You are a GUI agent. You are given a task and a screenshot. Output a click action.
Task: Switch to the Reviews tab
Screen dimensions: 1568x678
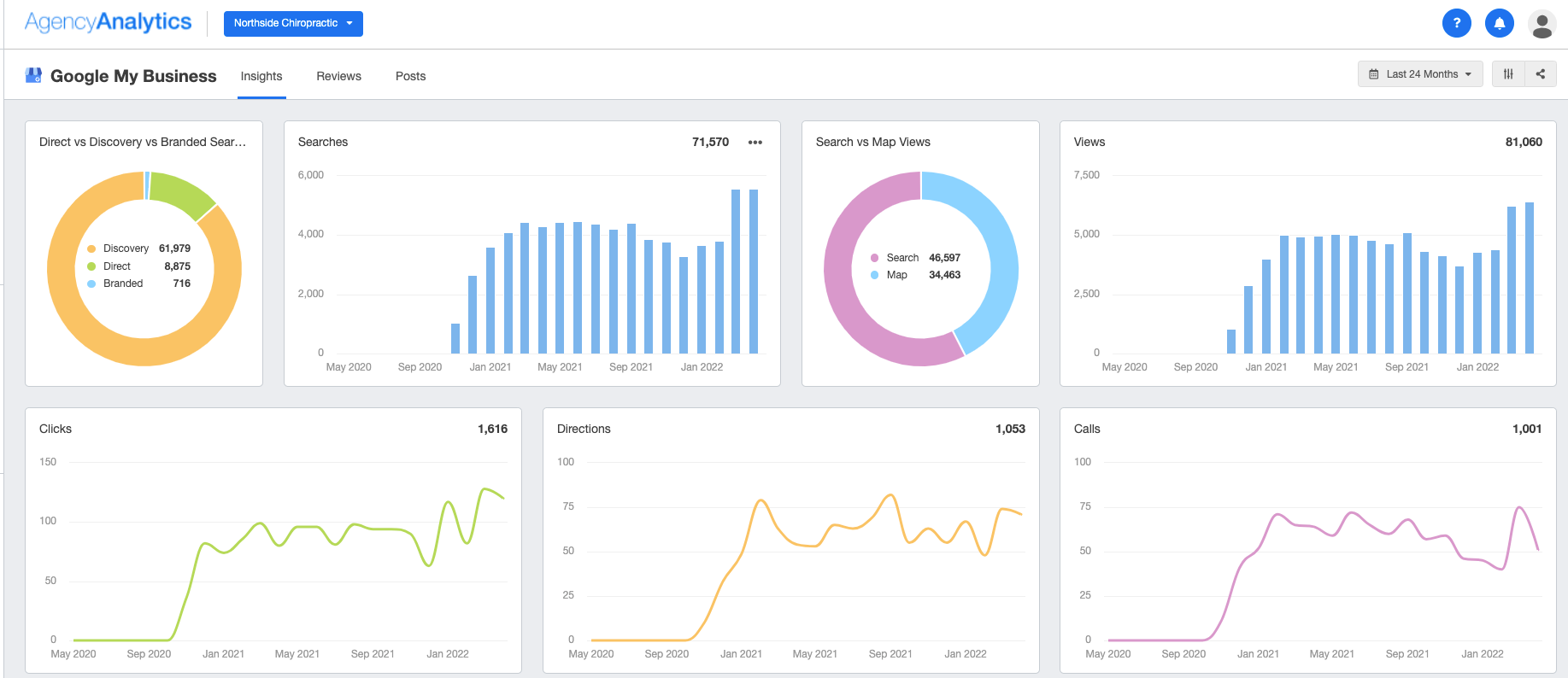(338, 76)
